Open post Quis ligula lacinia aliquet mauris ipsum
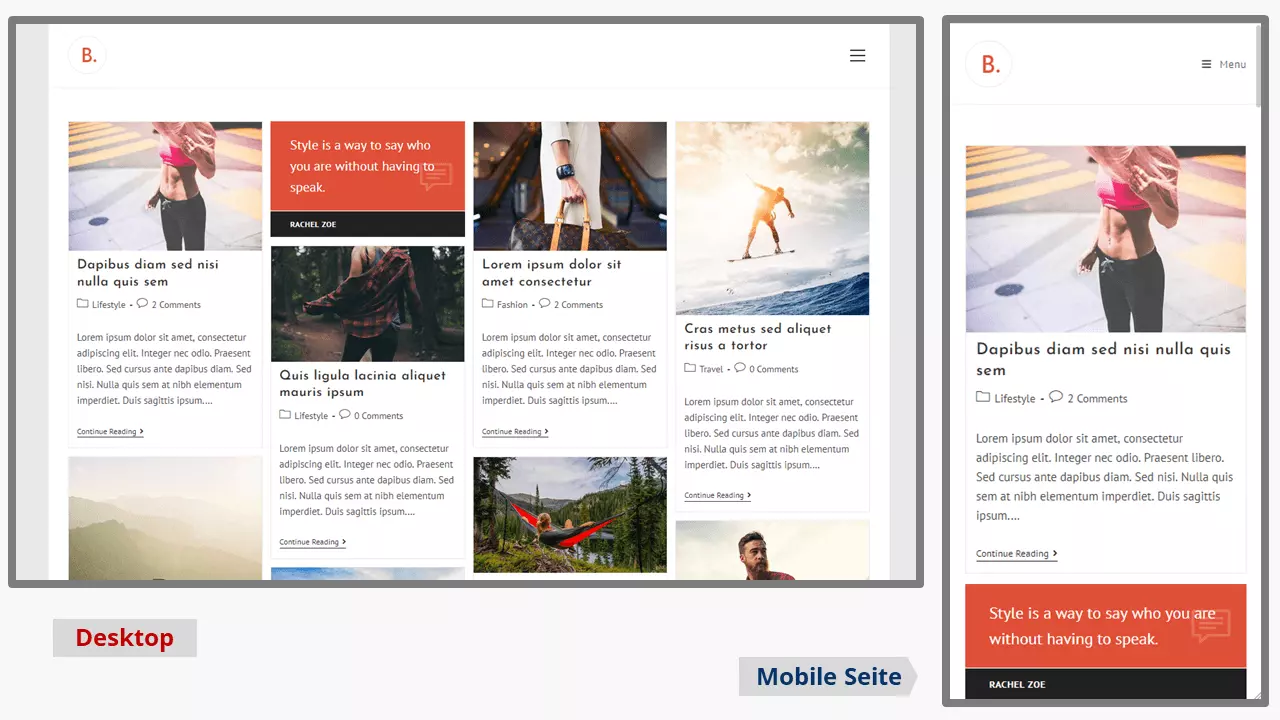1280x720 pixels. [363, 384]
